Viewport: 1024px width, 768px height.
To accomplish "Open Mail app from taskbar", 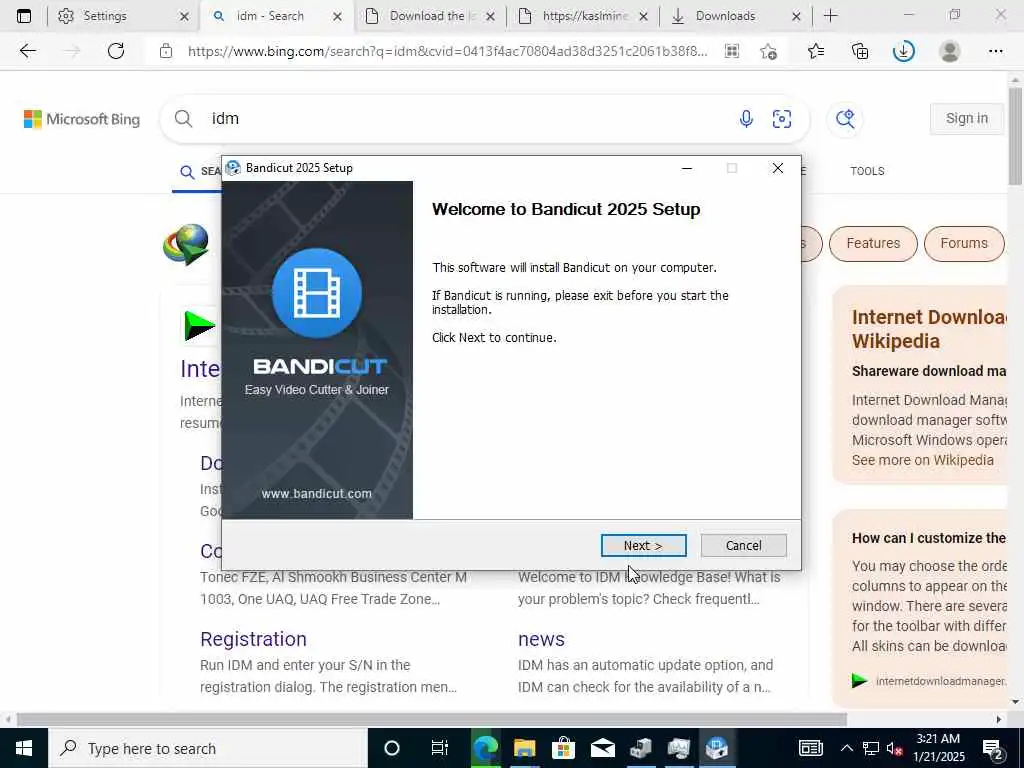I will 602,748.
